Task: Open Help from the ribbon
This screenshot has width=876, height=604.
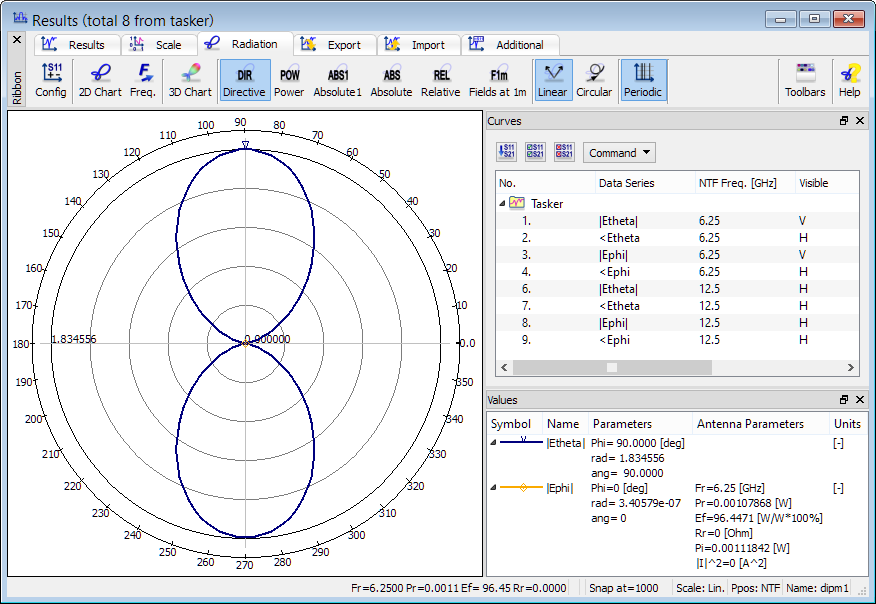Action: (849, 80)
